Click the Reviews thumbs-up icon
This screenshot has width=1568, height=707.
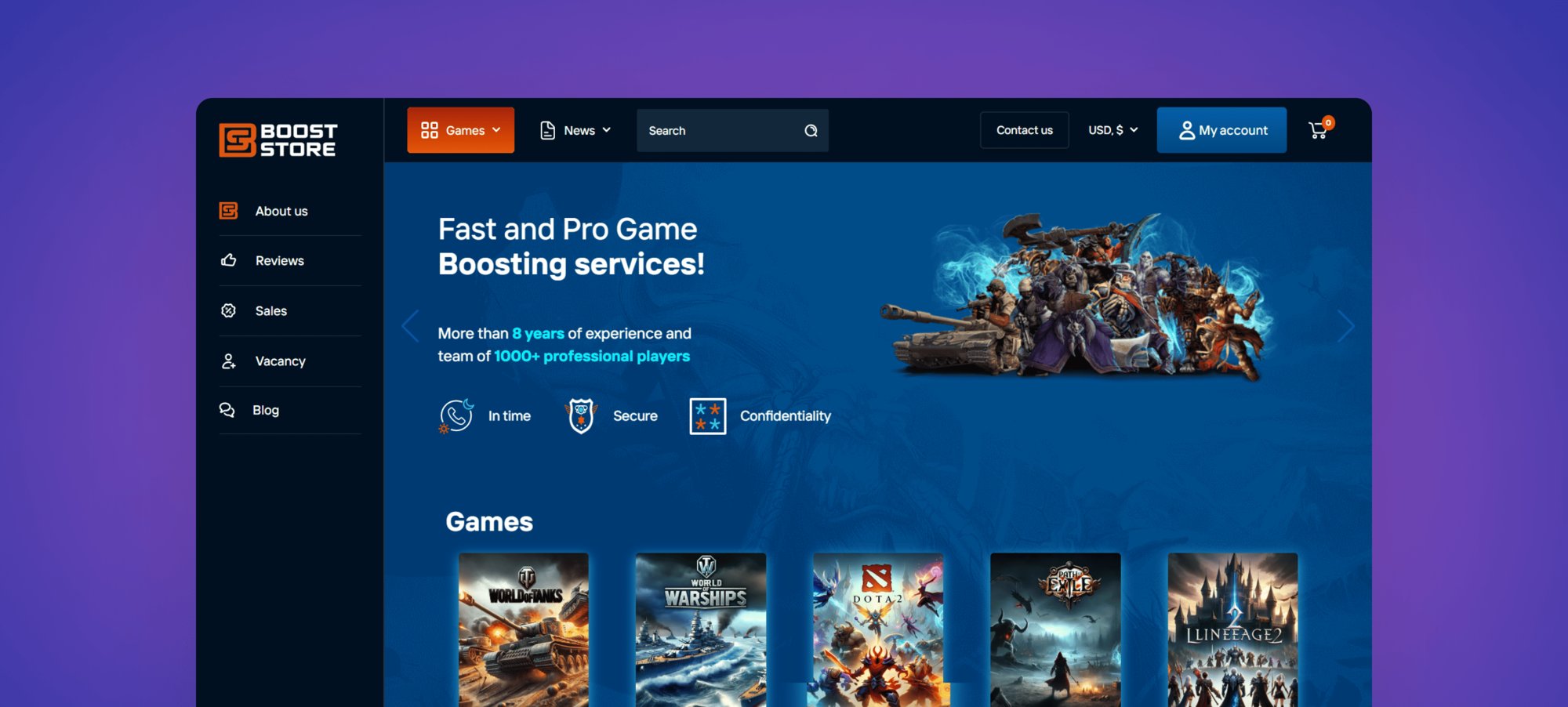[229, 260]
